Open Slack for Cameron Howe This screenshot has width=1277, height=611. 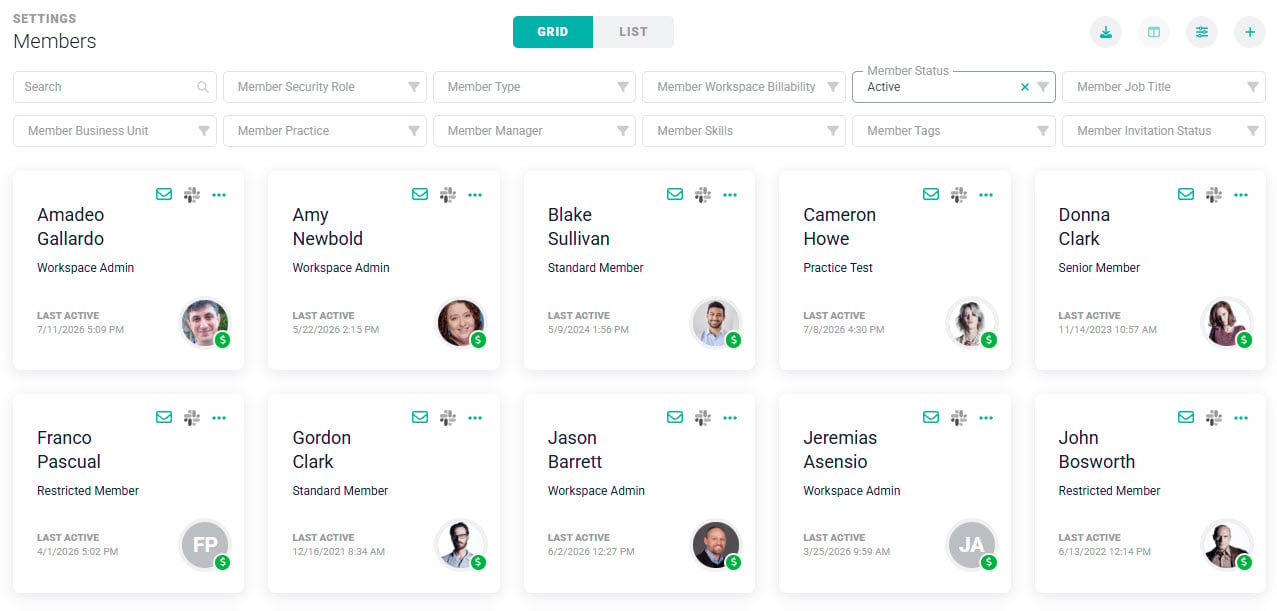pos(959,194)
